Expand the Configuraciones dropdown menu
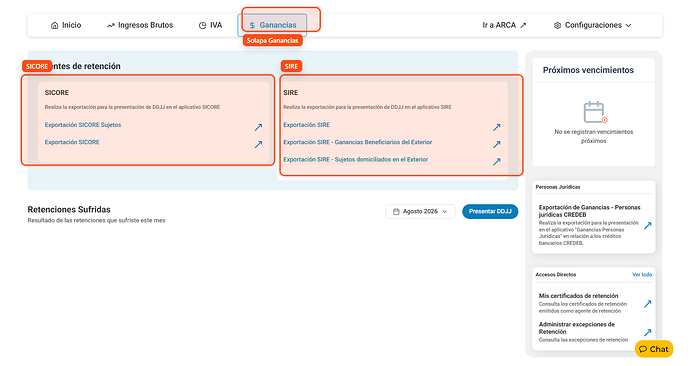Screen dimensions: 690x366 [x=592, y=25]
